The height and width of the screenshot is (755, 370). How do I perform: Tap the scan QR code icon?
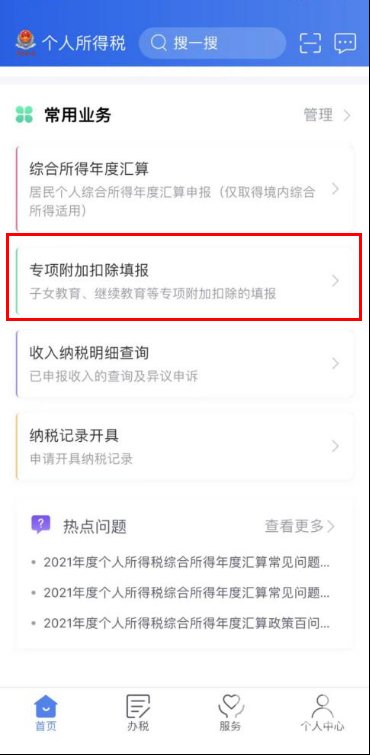[x=310, y=43]
